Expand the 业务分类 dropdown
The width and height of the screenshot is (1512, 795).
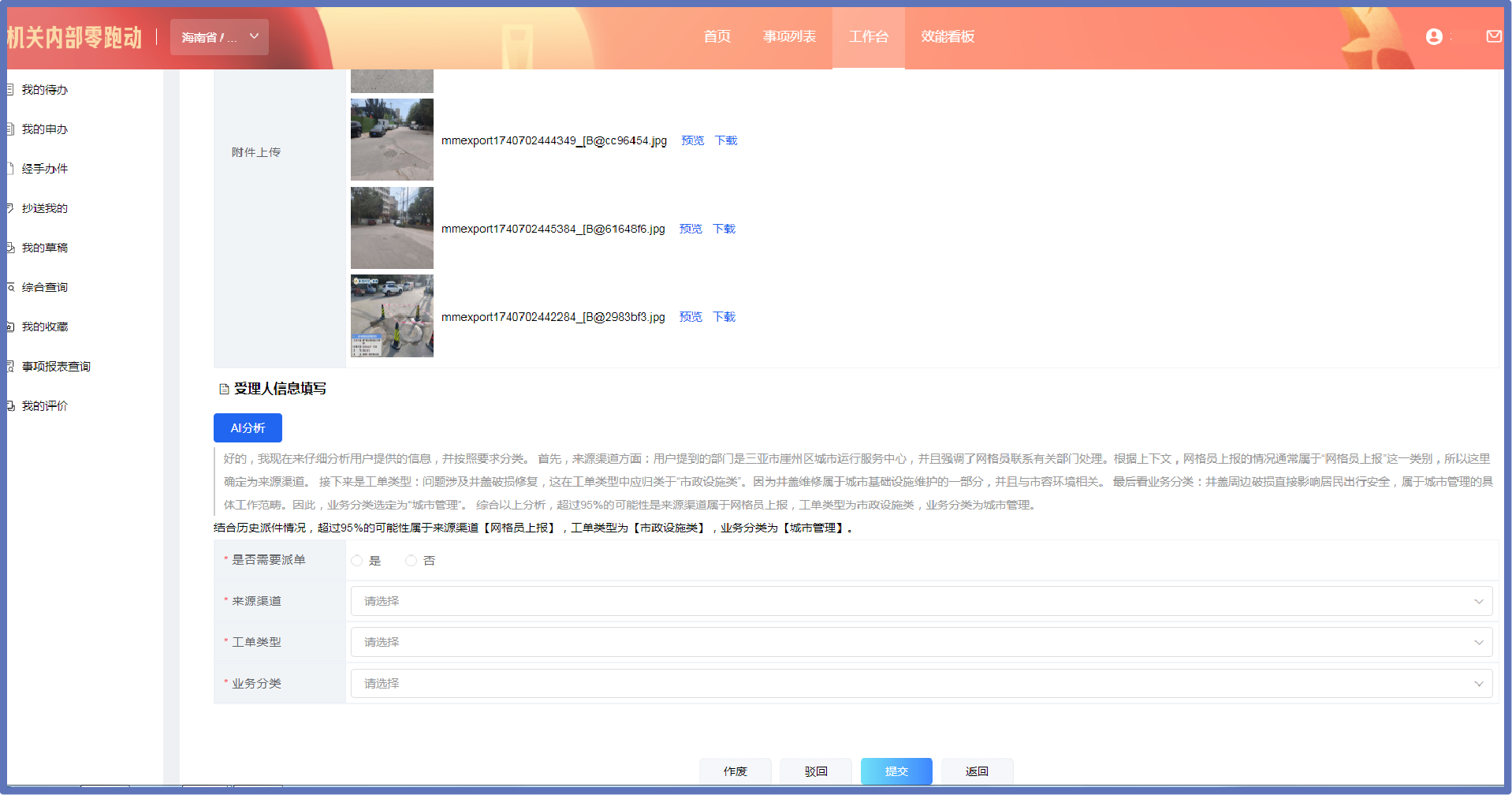point(922,684)
